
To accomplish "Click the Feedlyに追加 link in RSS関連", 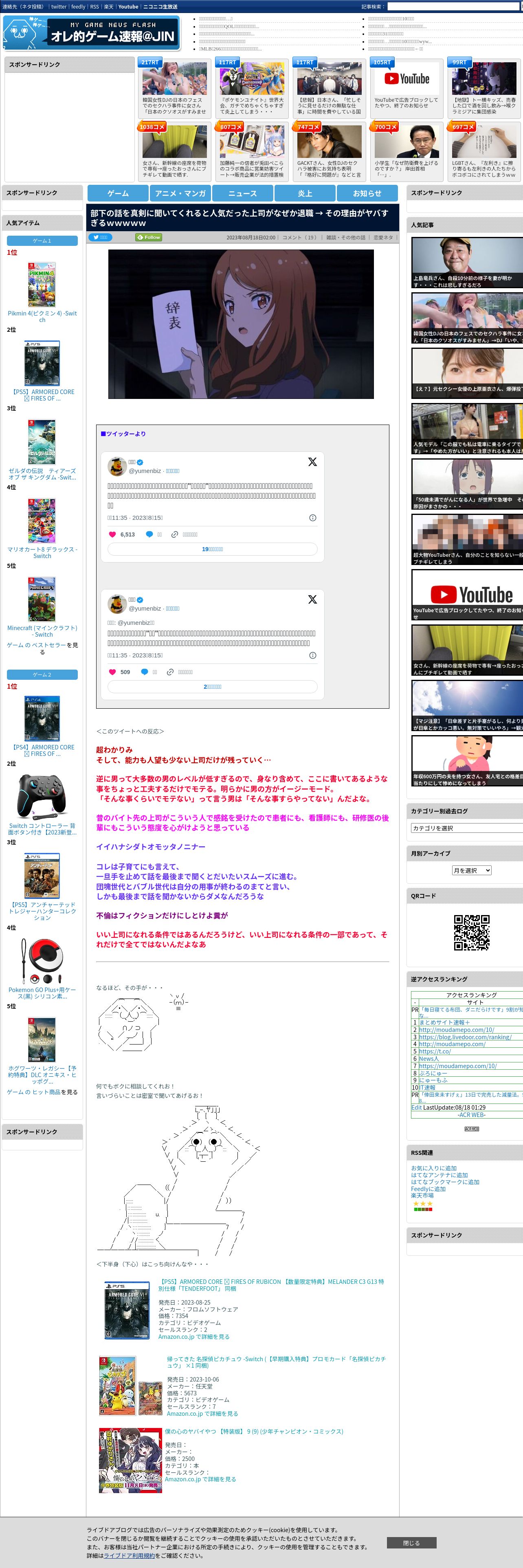I will coord(428,1189).
